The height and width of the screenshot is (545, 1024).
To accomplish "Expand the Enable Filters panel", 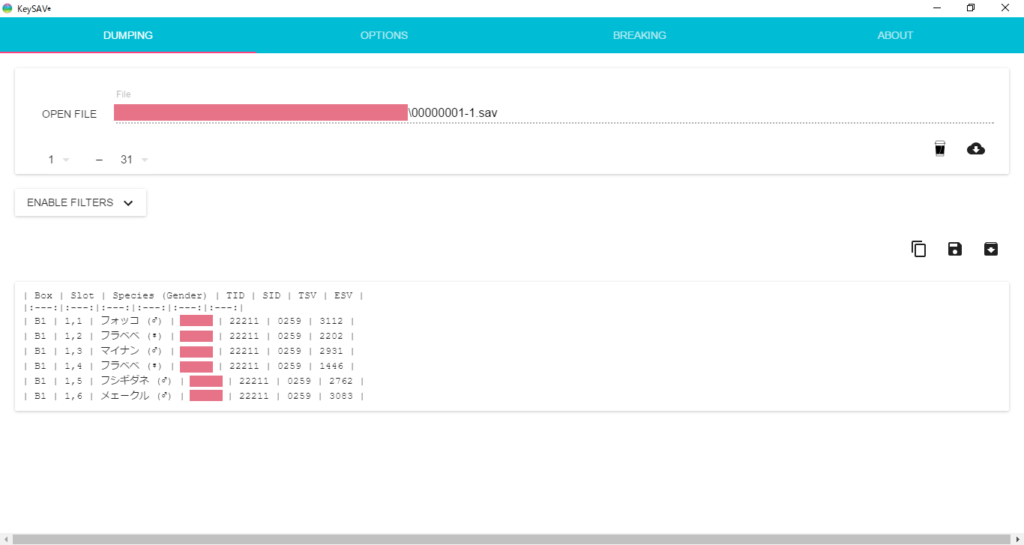I will 80,203.
